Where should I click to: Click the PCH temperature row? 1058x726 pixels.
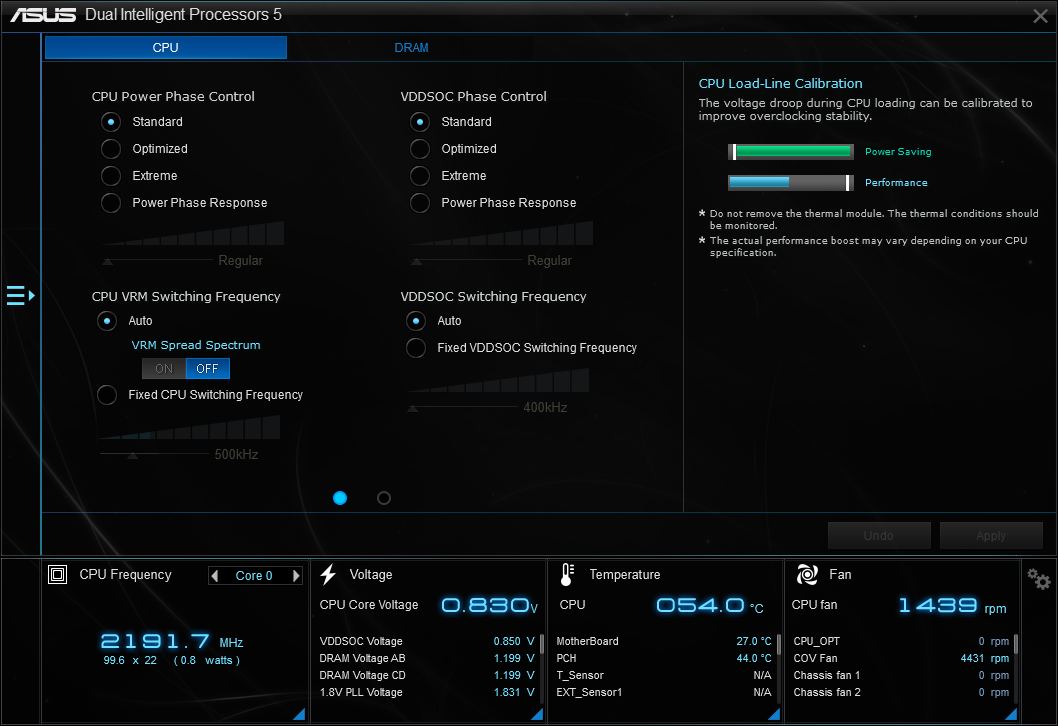pos(664,659)
